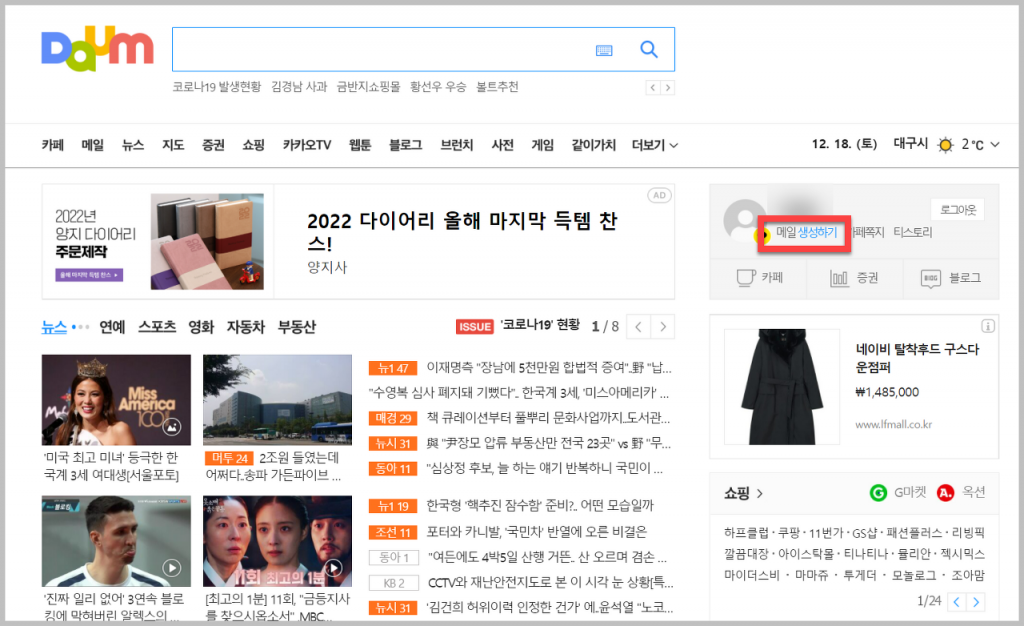Image resolution: width=1024 pixels, height=626 pixels.
Task: Click trending keyword 황선우 우승
Action: [x=438, y=87]
